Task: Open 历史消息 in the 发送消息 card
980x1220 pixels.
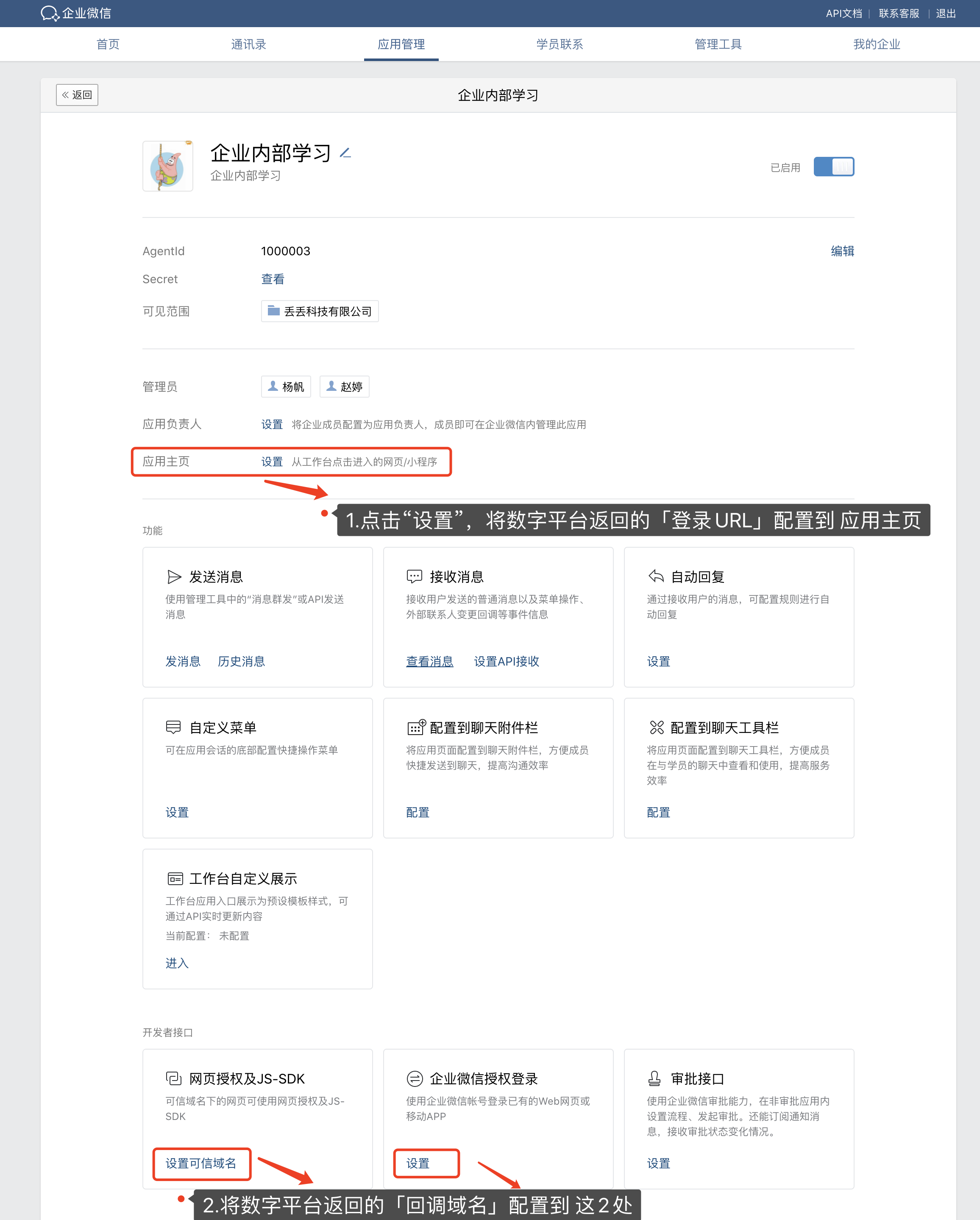Action: click(x=241, y=661)
